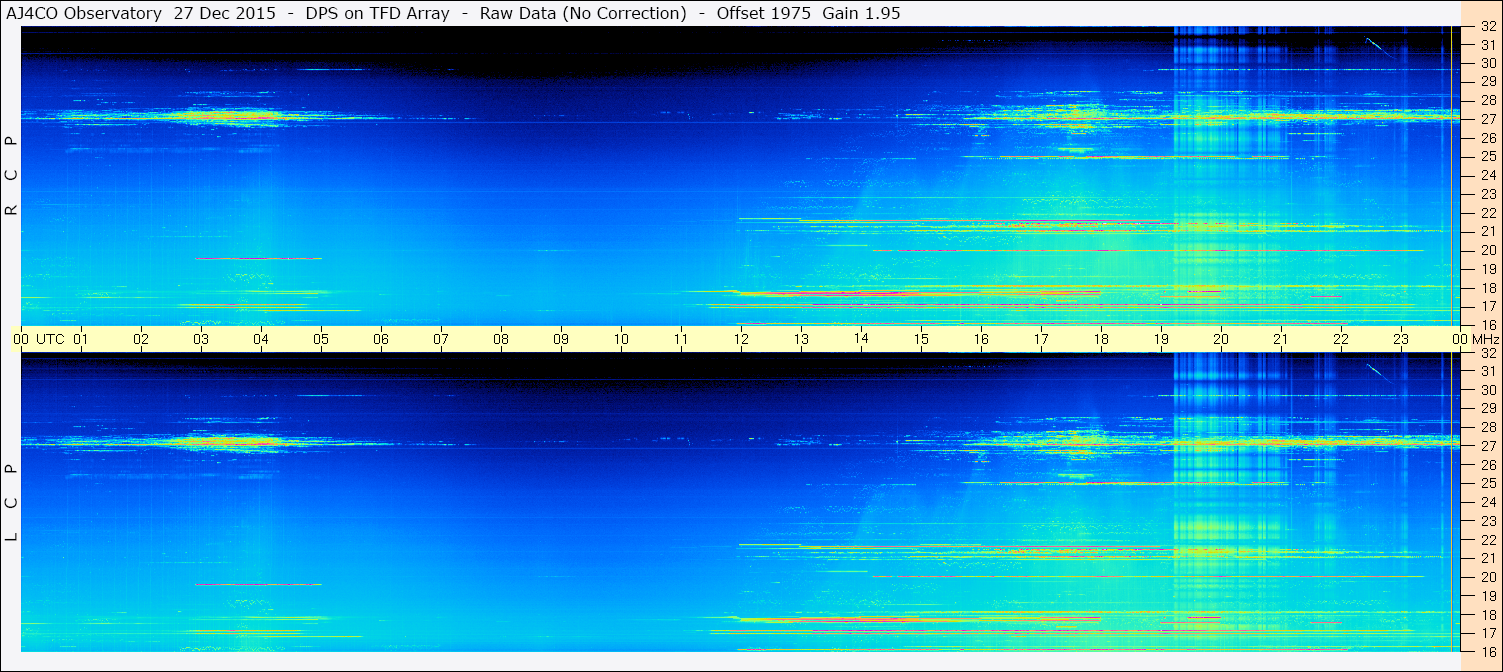Click the LCP panel side label
The image size is (1503, 672).
pos(11,503)
